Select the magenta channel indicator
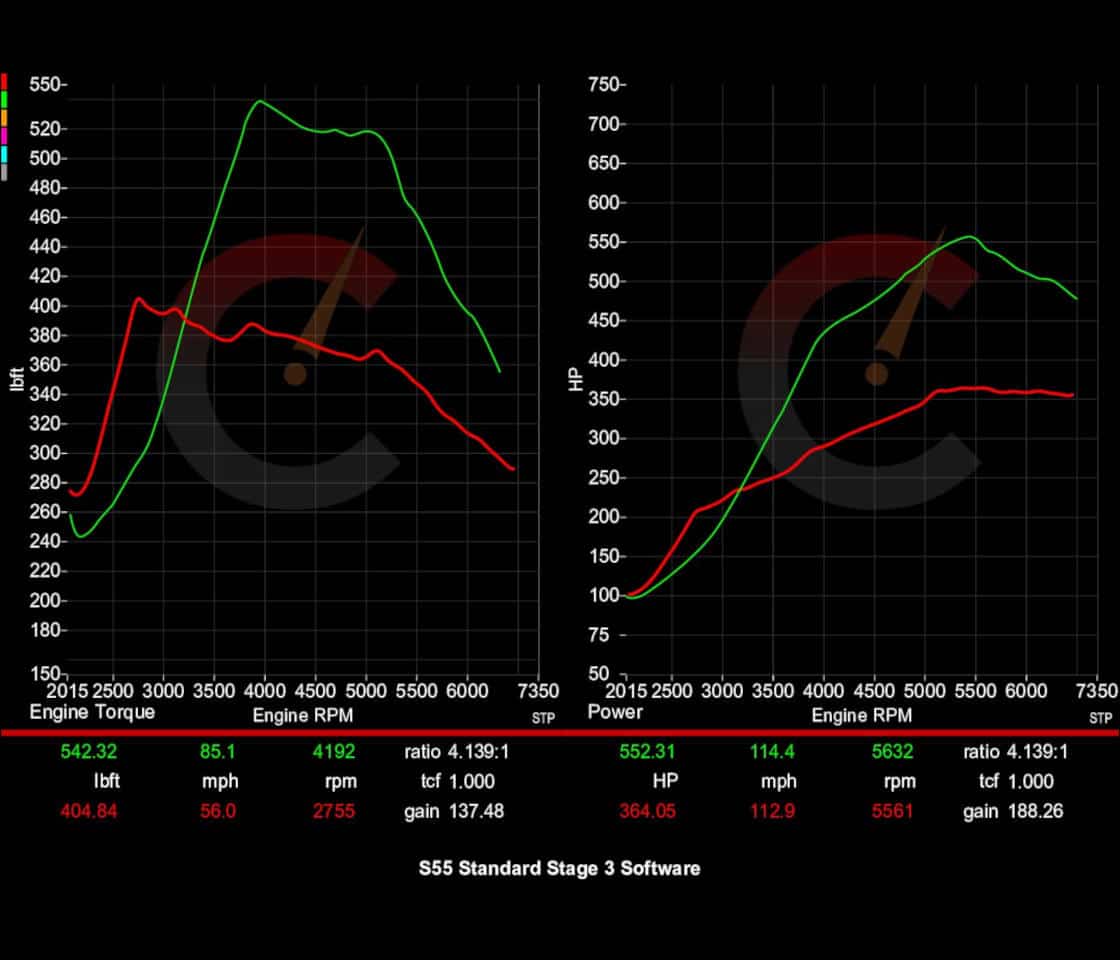The height and width of the screenshot is (960, 1120). tap(5, 135)
